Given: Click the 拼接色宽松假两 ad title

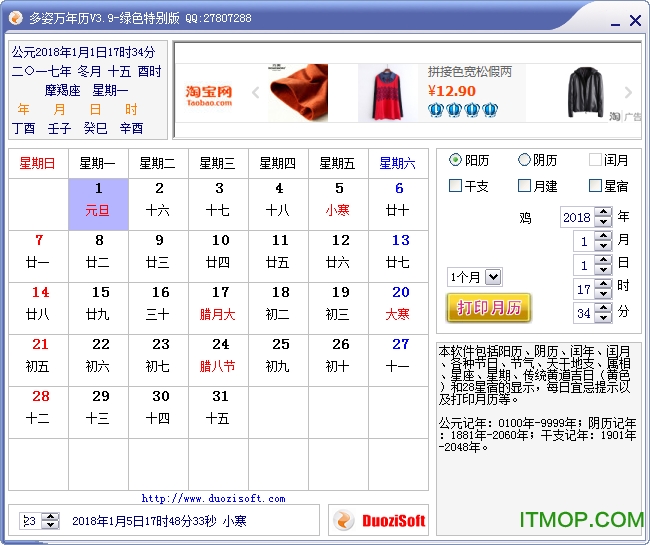Looking at the screenshot, I should [470, 72].
